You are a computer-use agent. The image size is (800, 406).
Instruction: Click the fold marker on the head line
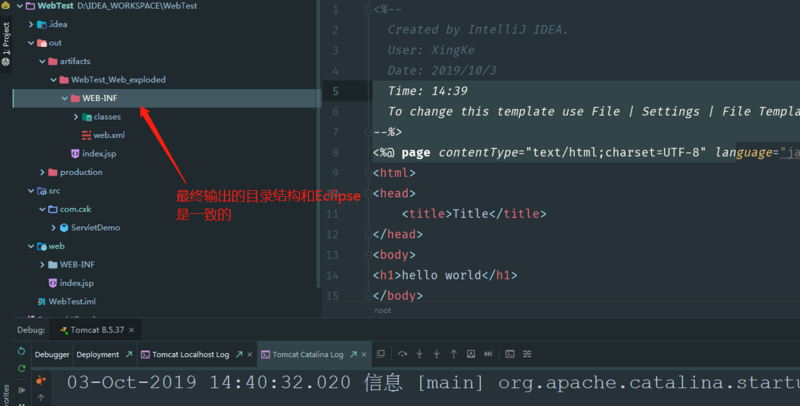coord(368,193)
